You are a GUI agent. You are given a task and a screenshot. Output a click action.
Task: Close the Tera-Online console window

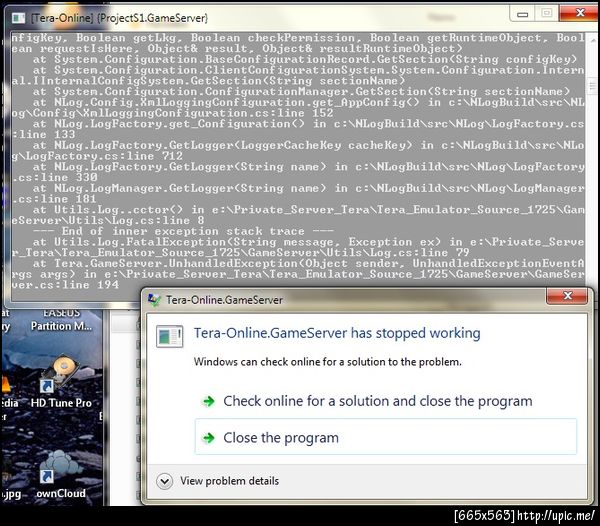point(579,13)
